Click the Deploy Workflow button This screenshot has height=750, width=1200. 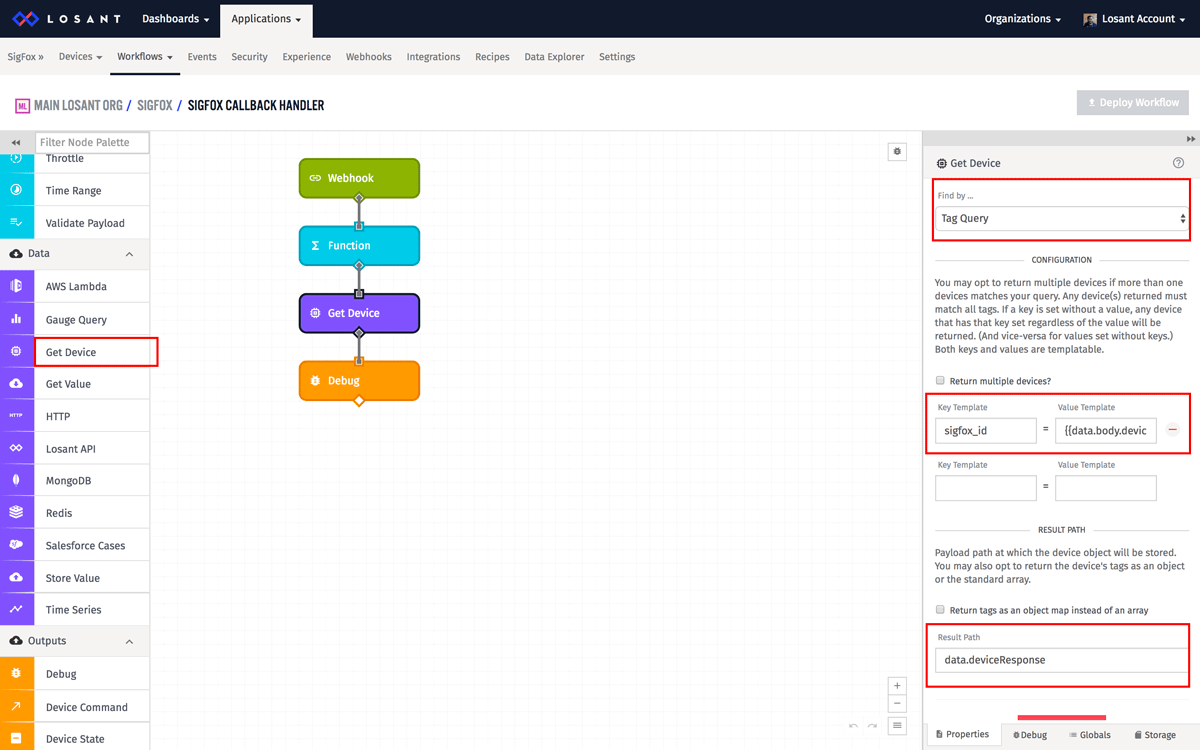[1132, 102]
